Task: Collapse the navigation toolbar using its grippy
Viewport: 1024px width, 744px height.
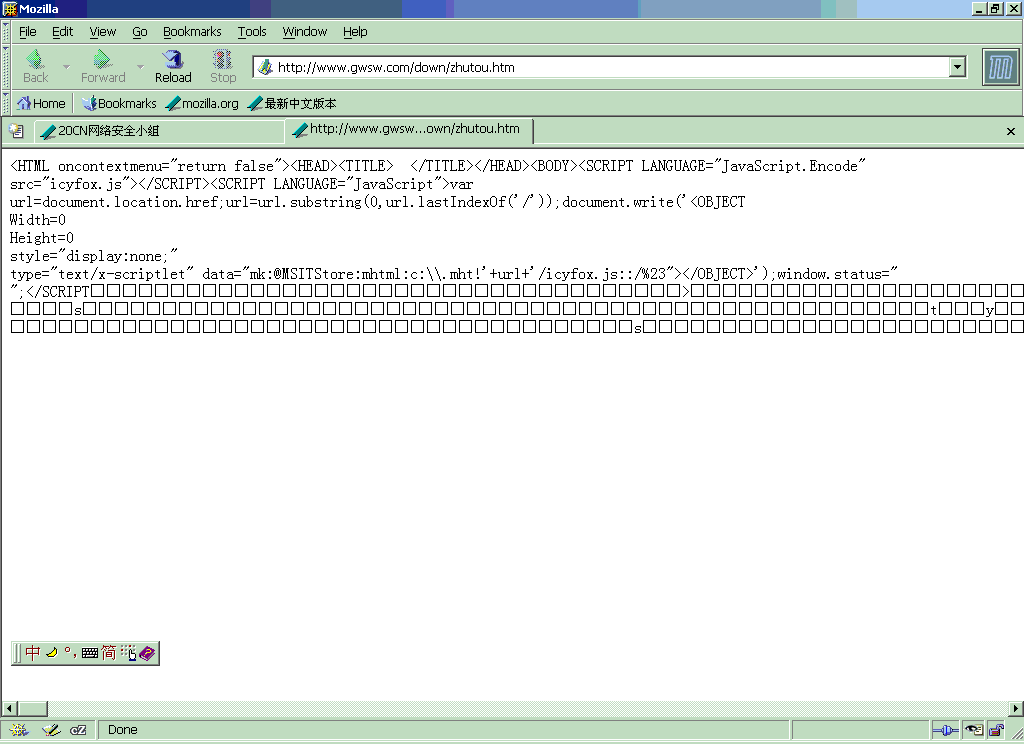Action: point(6,67)
